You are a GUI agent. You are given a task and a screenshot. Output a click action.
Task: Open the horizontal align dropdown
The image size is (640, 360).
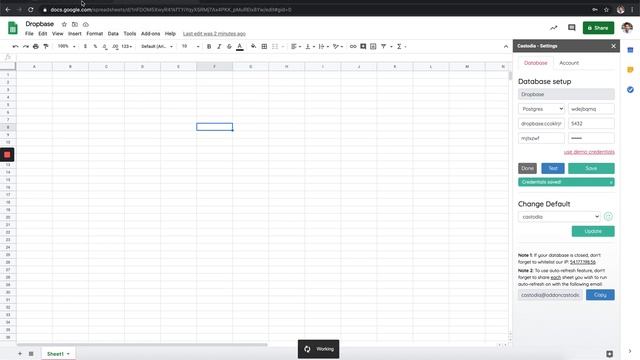click(296, 47)
